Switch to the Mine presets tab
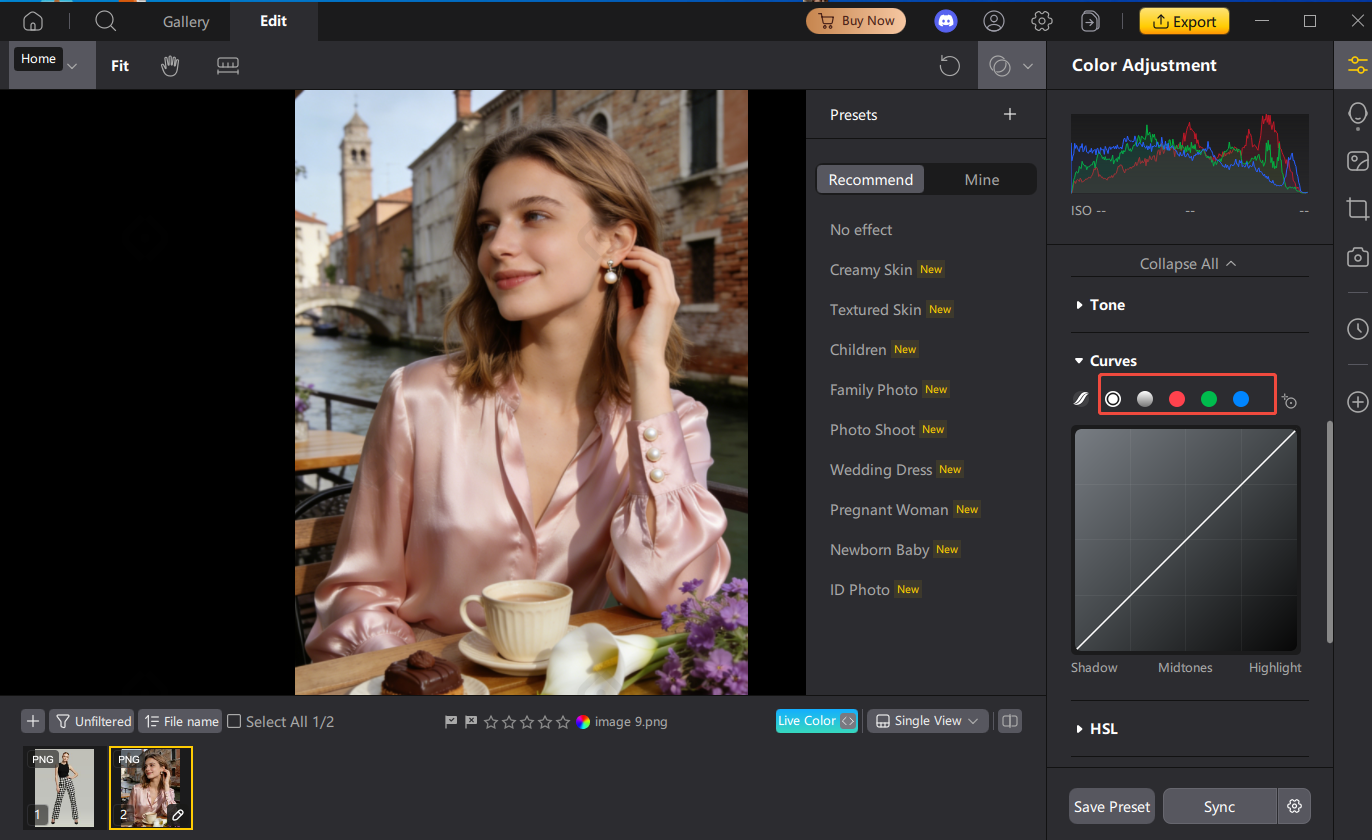This screenshot has height=840, width=1372. coord(981,180)
